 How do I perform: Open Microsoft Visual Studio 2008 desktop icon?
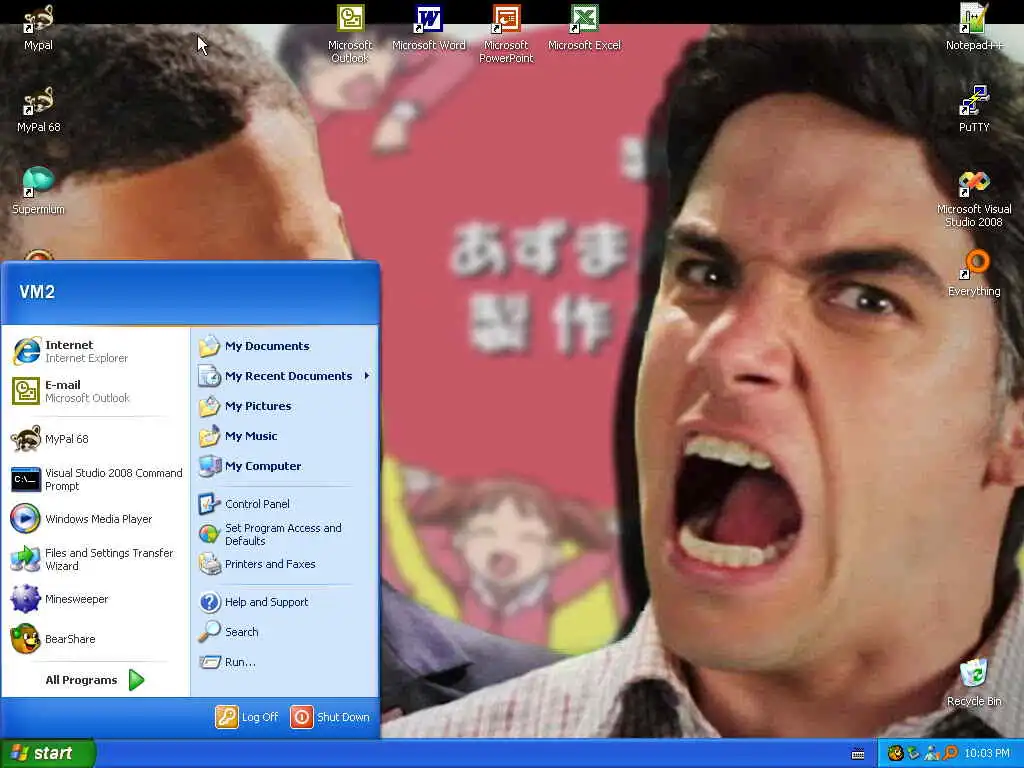pyautogui.click(x=974, y=199)
